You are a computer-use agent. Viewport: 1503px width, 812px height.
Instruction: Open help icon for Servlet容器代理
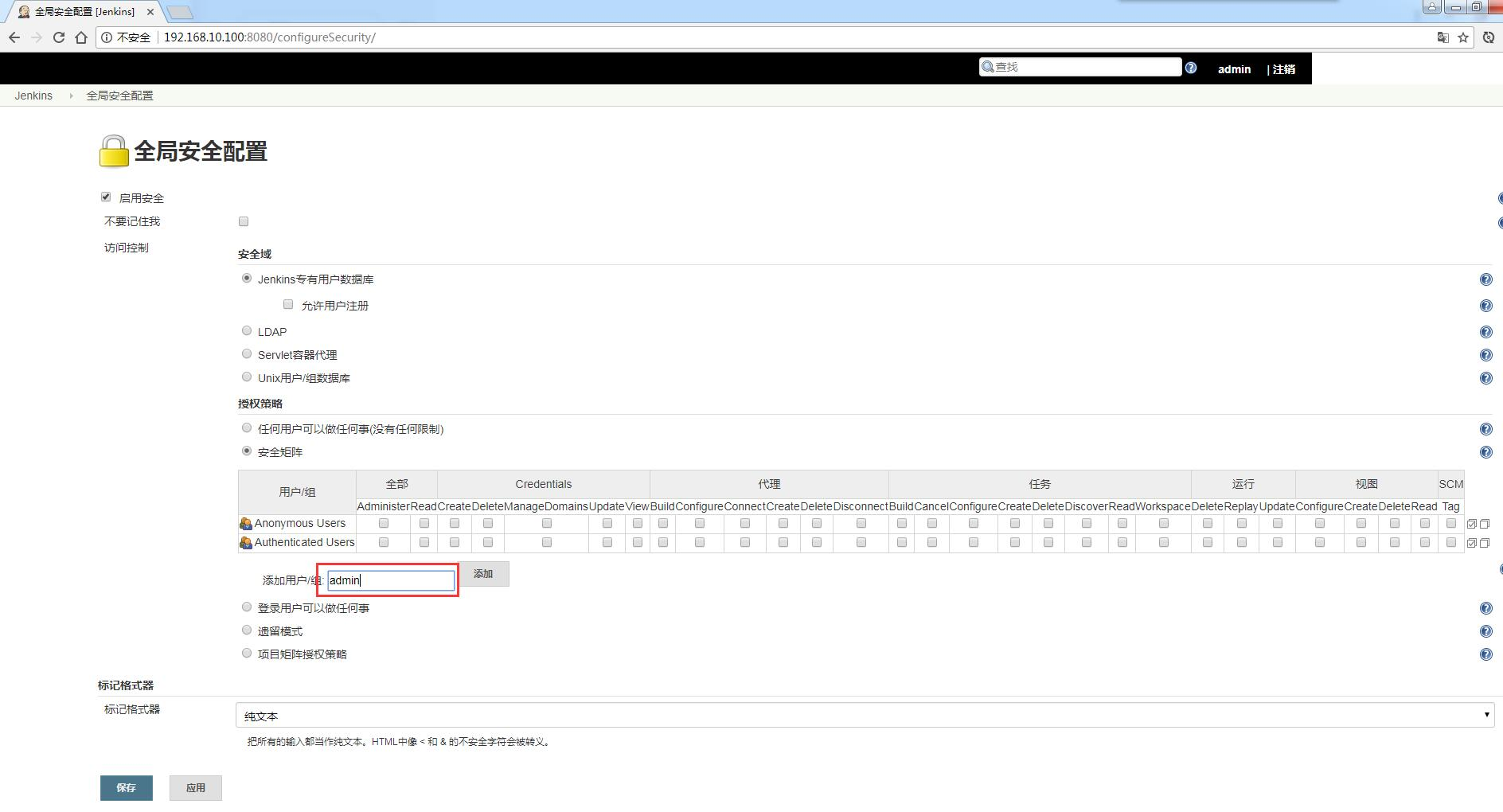(1485, 355)
